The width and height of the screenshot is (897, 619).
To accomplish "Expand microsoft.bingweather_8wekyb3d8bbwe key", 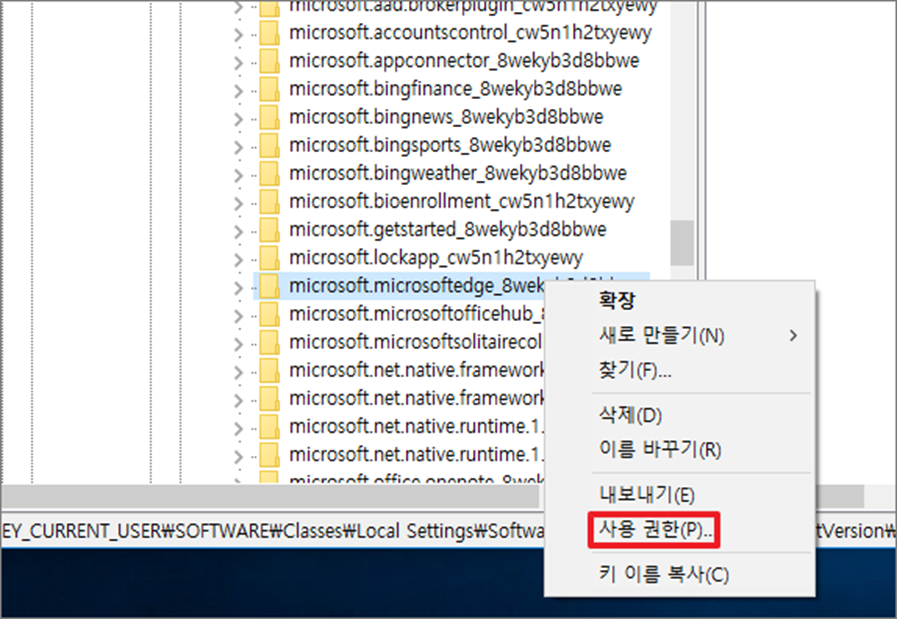I will click(x=239, y=175).
